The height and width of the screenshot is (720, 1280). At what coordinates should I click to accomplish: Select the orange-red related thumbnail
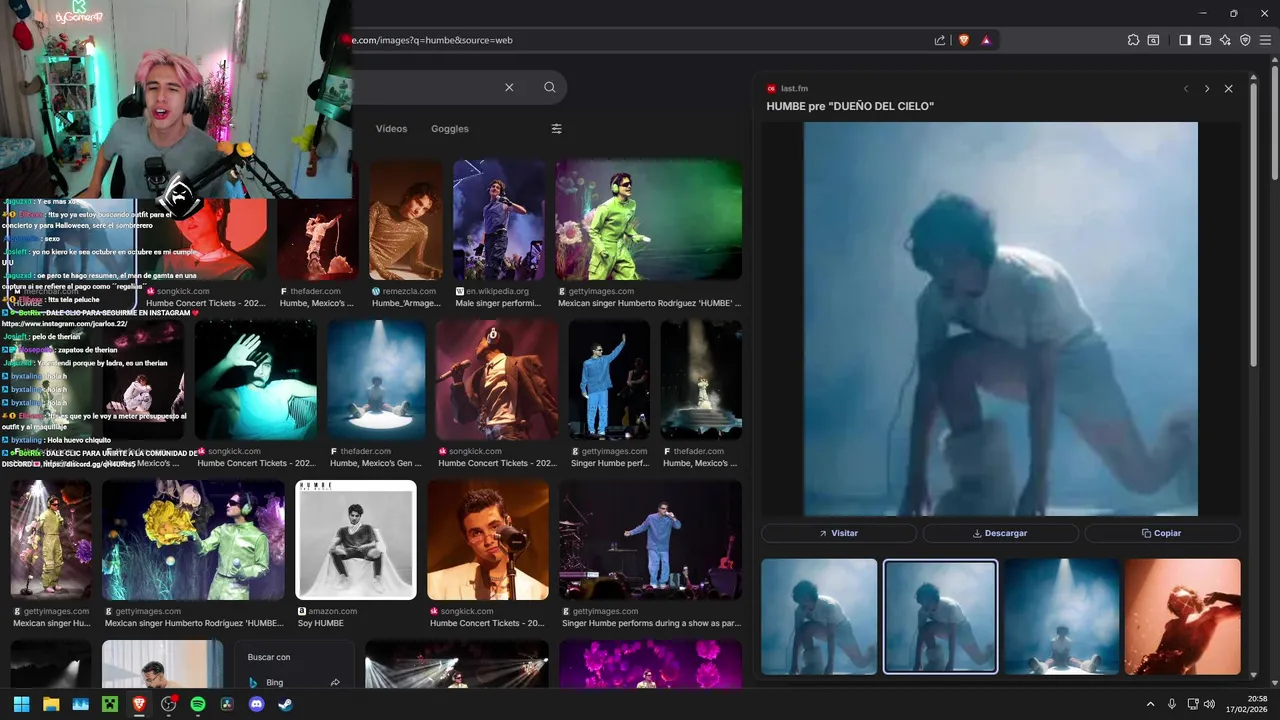1182,616
